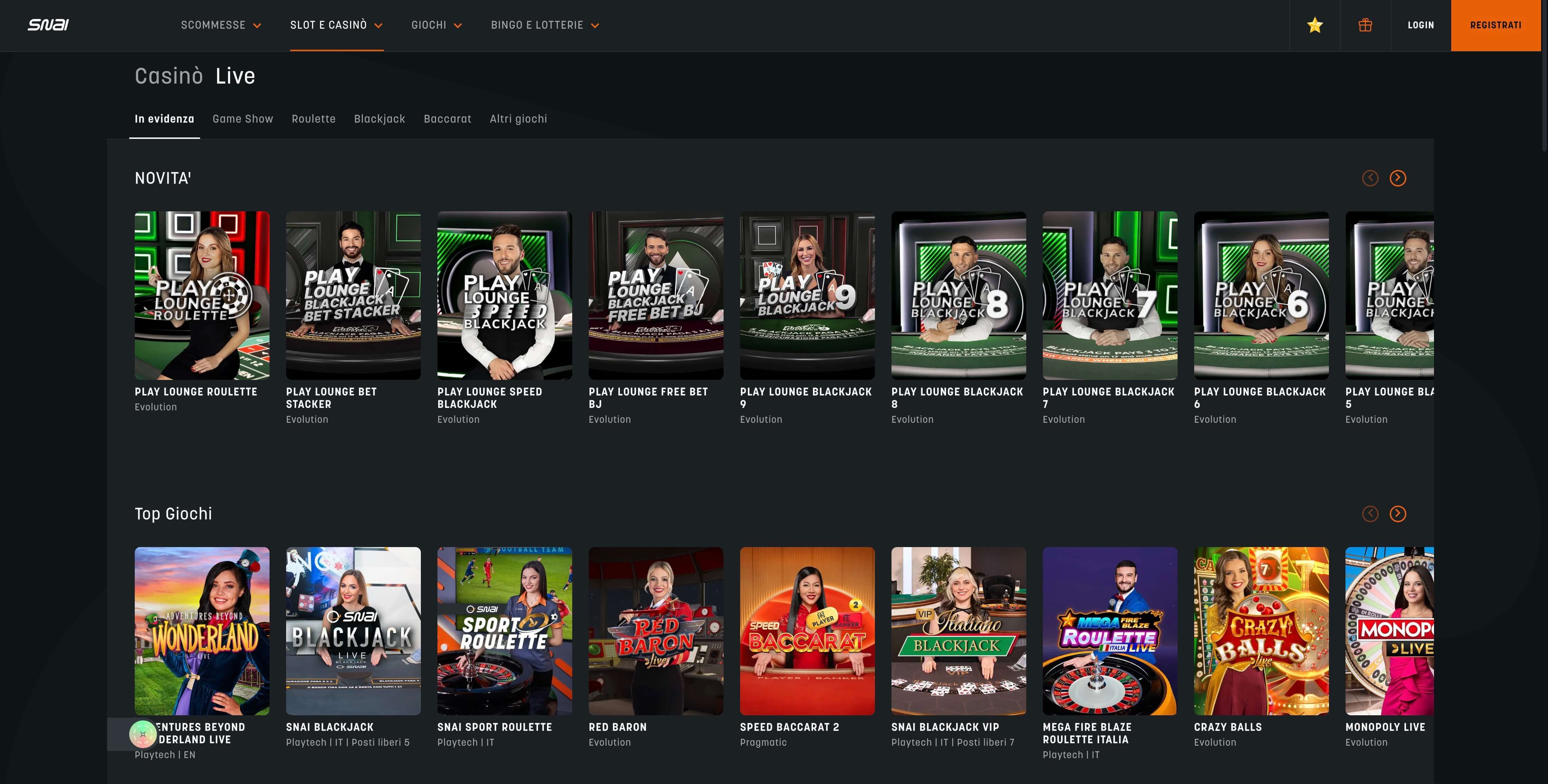The width and height of the screenshot is (1548, 784).
Task: Select the Roulette category tab
Action: point(314,119)
